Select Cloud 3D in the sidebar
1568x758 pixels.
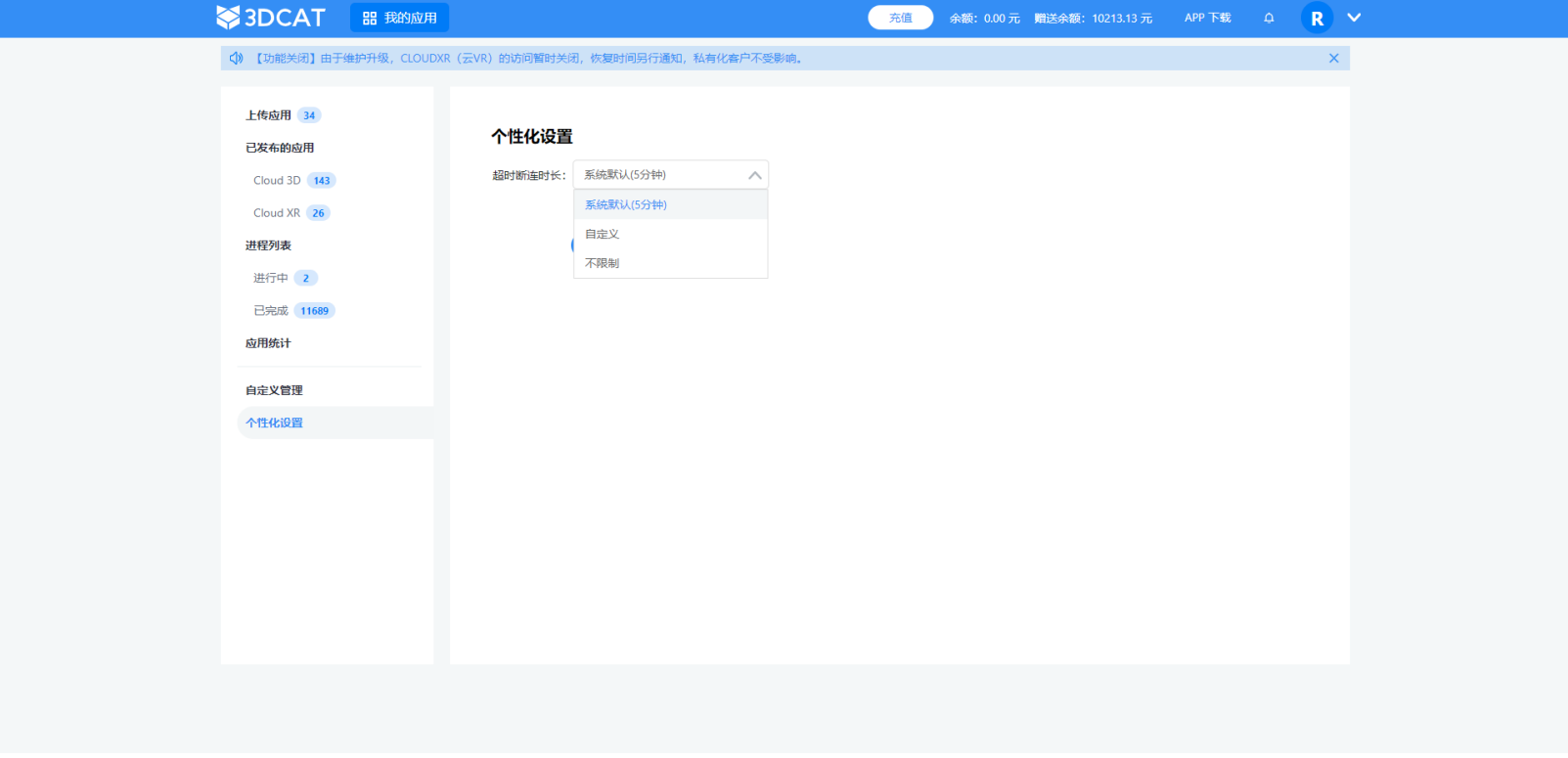click(x=277, y=180)
